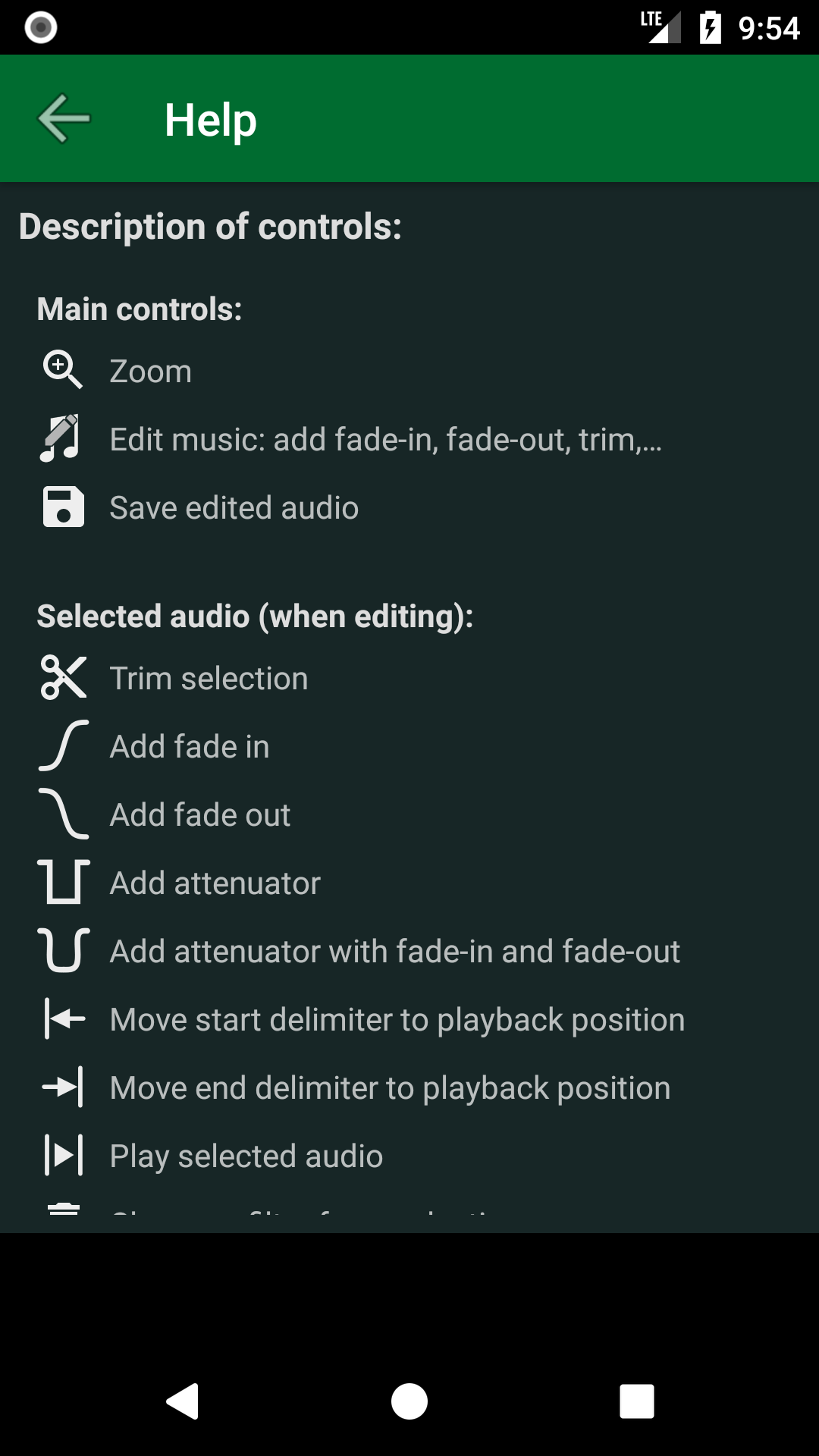This screenshot has width=819, height=1456.
Task: Tap the Move start delimiter icon
Action: click(64, 1018)
